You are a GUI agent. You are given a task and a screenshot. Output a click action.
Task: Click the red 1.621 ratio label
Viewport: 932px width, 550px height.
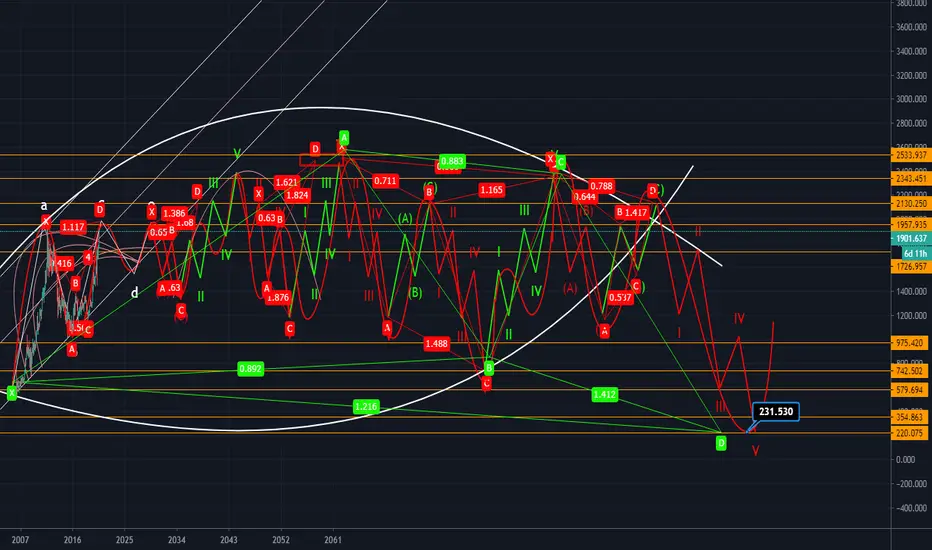[x=286, y=183]
